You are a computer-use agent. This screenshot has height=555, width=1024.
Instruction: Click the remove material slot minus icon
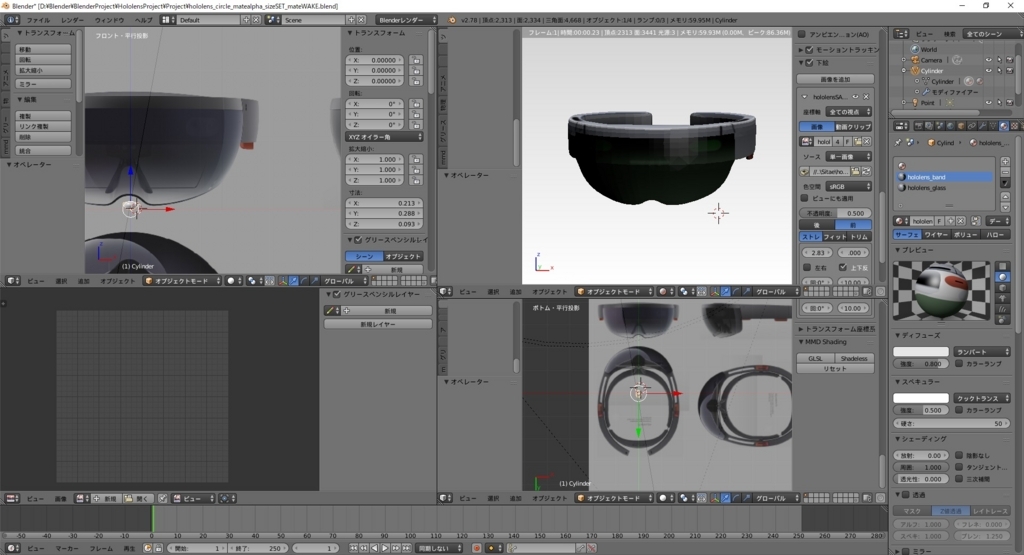click(1006, 172)
